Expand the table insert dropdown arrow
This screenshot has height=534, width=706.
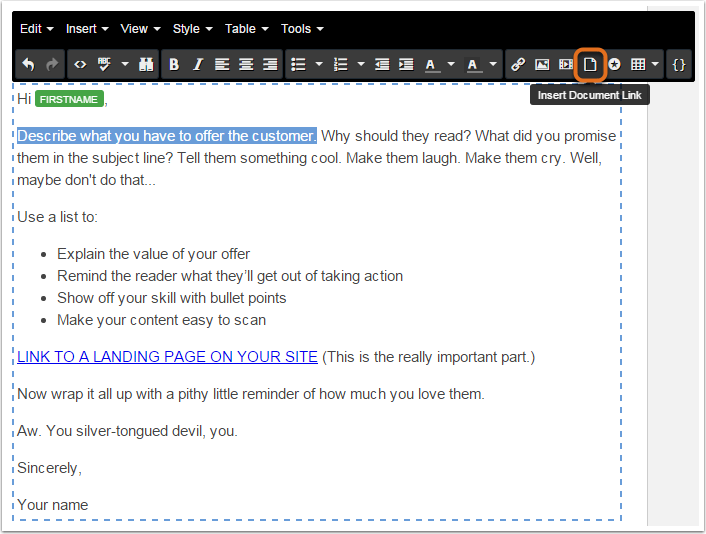click(655, 64)
